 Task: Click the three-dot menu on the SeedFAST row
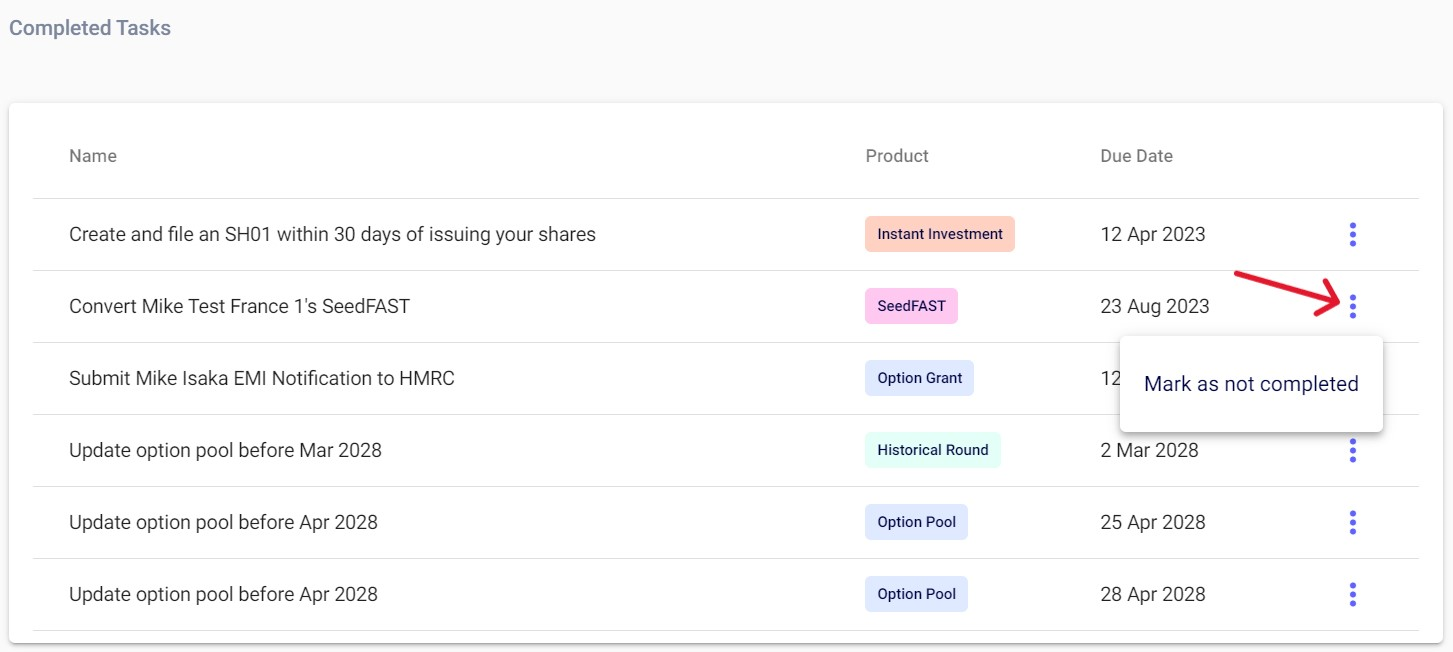[1352, 306]
